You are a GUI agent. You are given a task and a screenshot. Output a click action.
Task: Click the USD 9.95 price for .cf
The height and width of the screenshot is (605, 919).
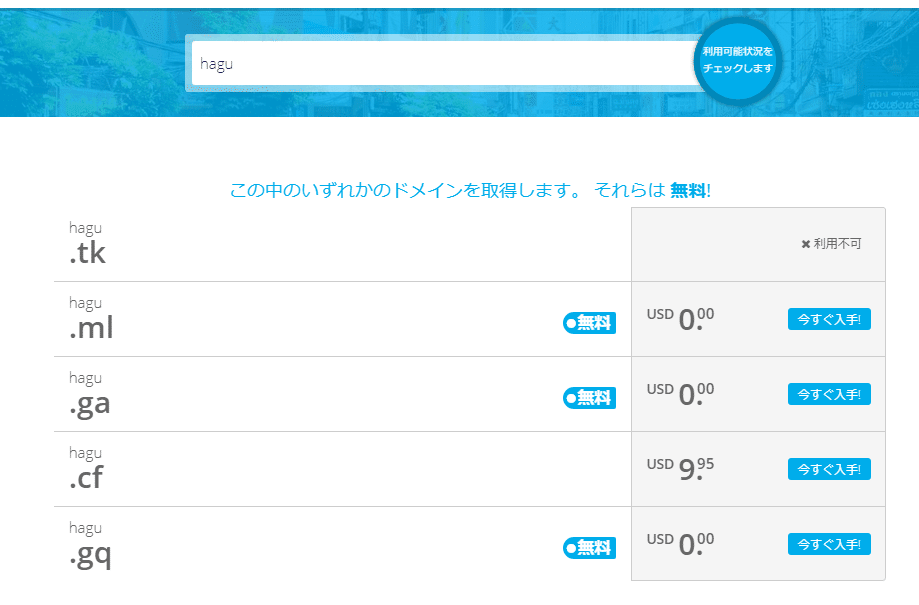pyautogui.click(x=681, y=468)
